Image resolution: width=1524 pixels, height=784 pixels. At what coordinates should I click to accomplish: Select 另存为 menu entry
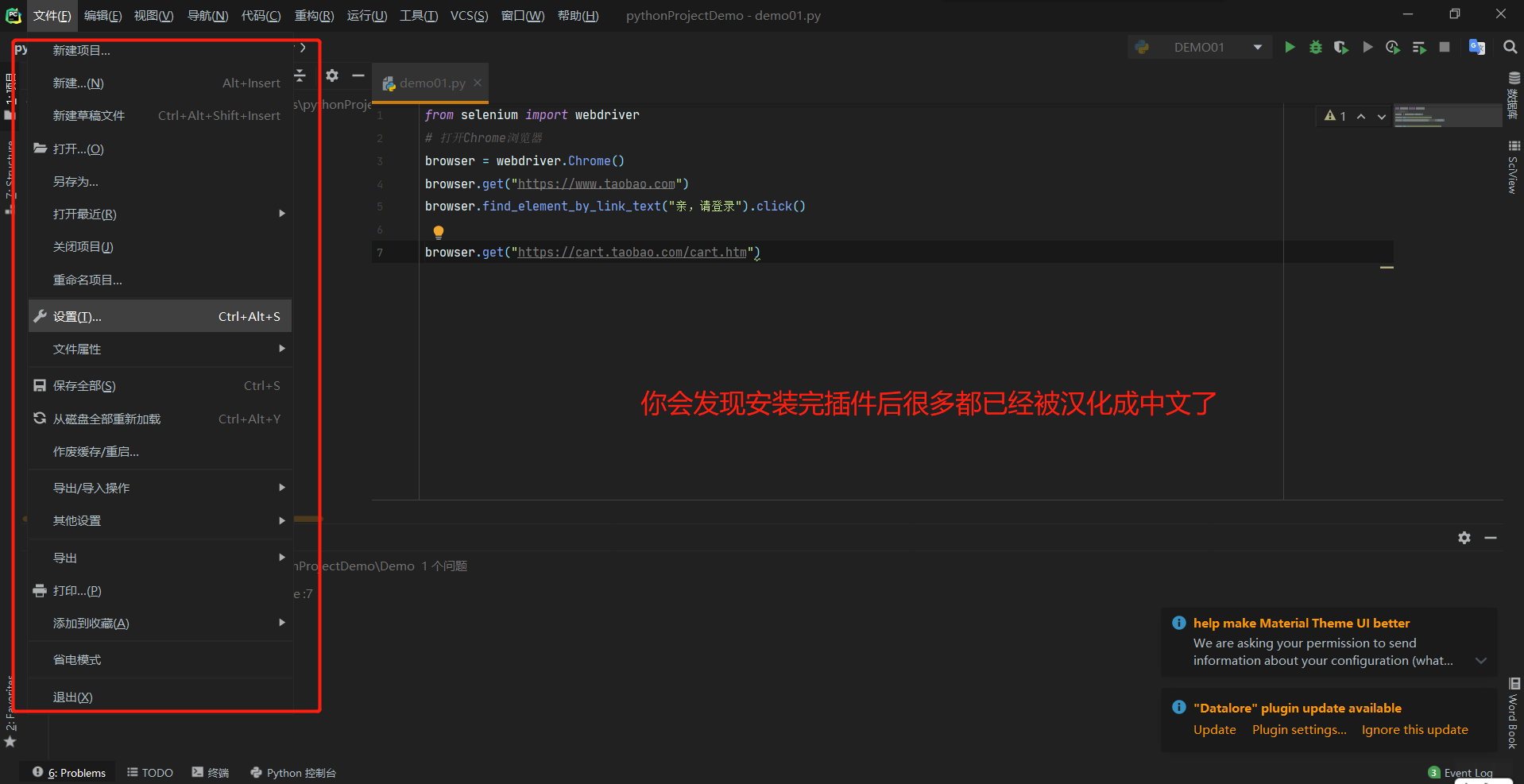161,181
